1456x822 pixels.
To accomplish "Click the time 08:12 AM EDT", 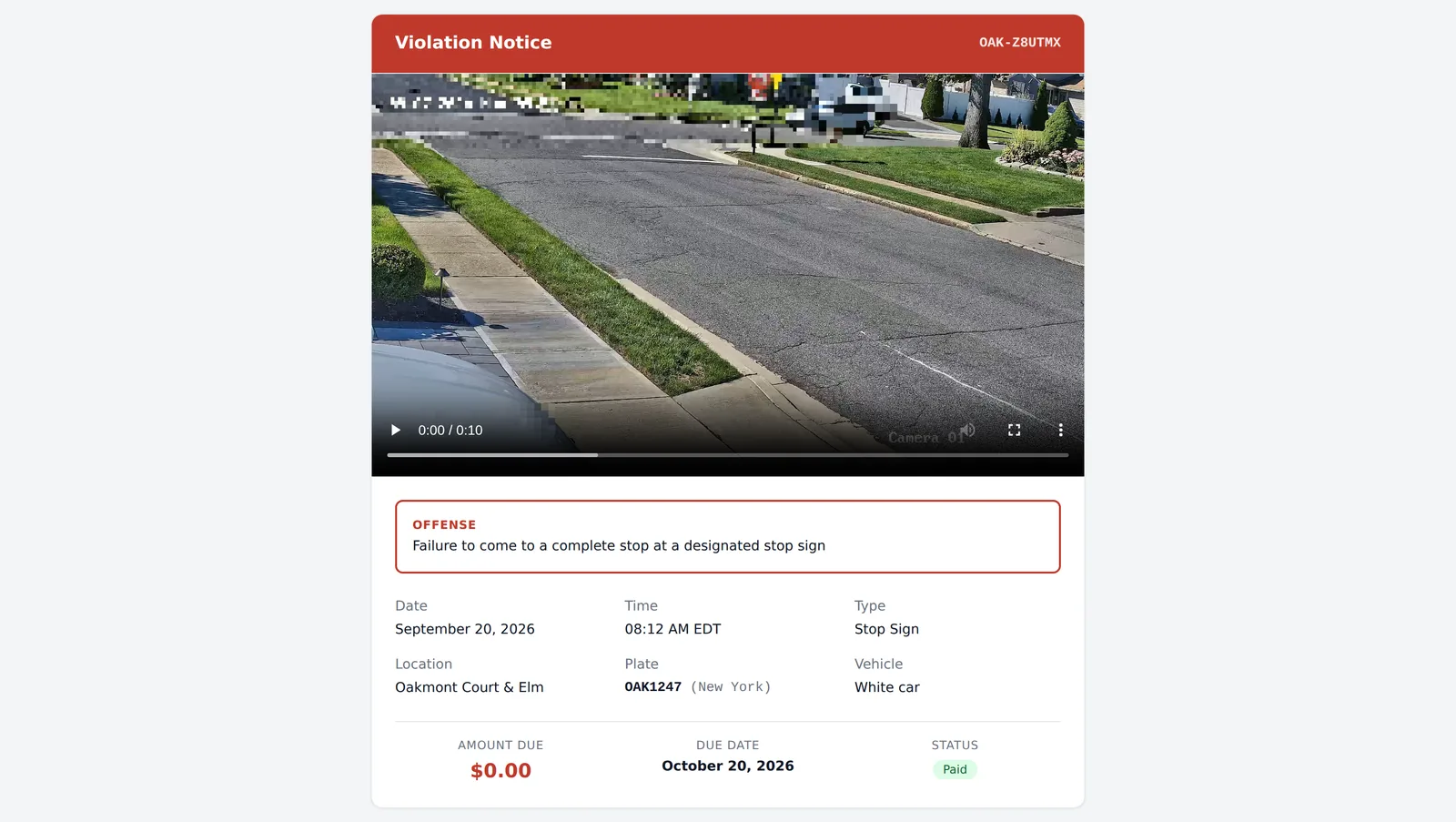I will [x=672, y=629].
